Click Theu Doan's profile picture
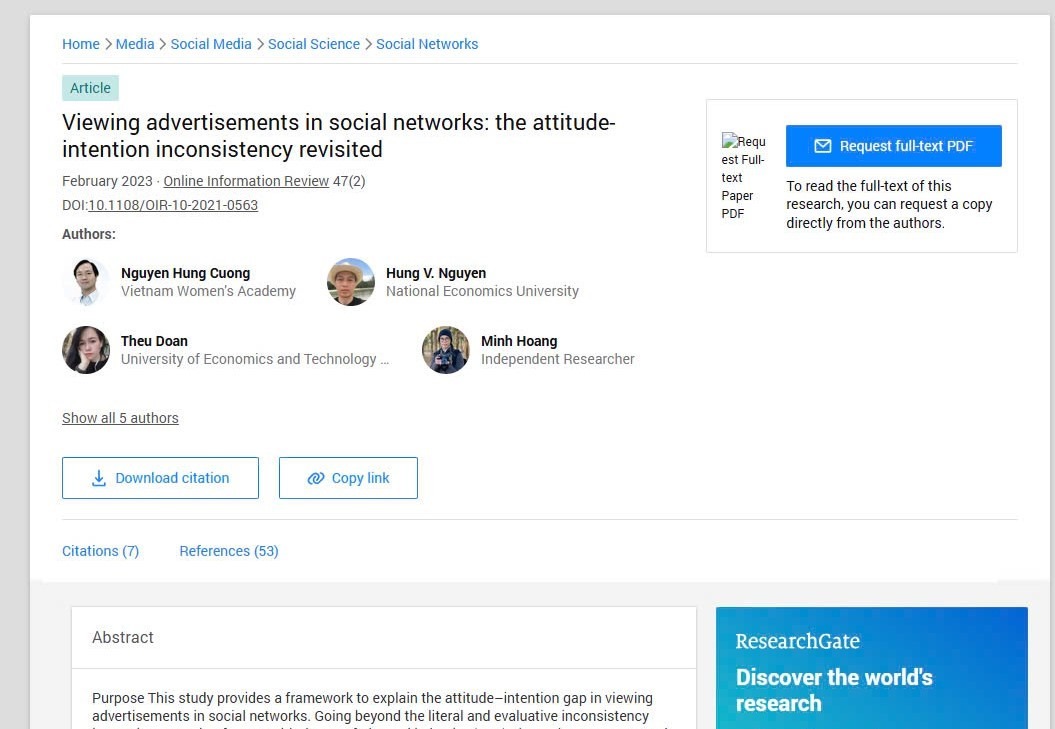1055x729 pixels. point(86,350)
